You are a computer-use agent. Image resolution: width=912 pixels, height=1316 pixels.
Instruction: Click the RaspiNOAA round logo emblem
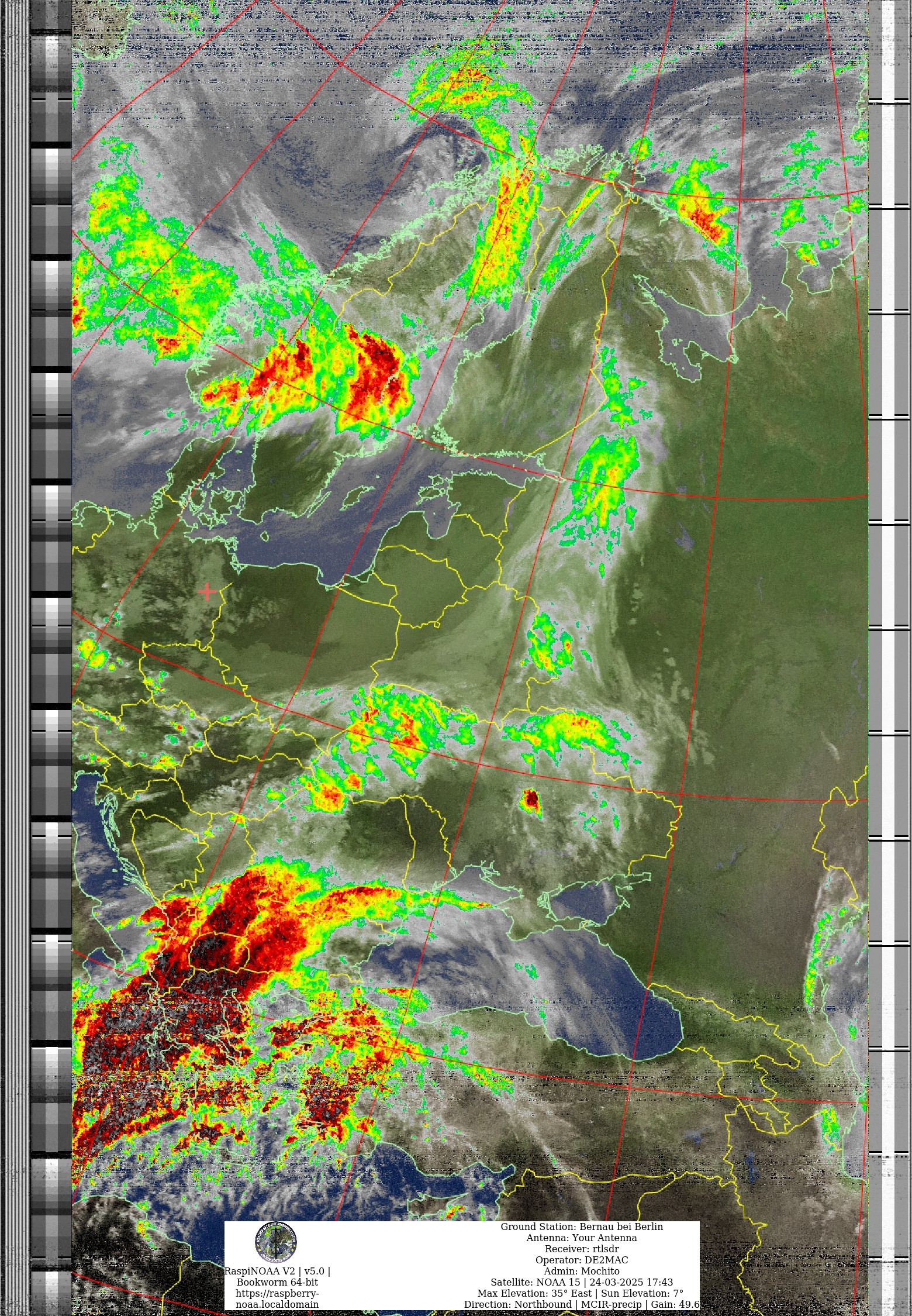pos(276,1242)
